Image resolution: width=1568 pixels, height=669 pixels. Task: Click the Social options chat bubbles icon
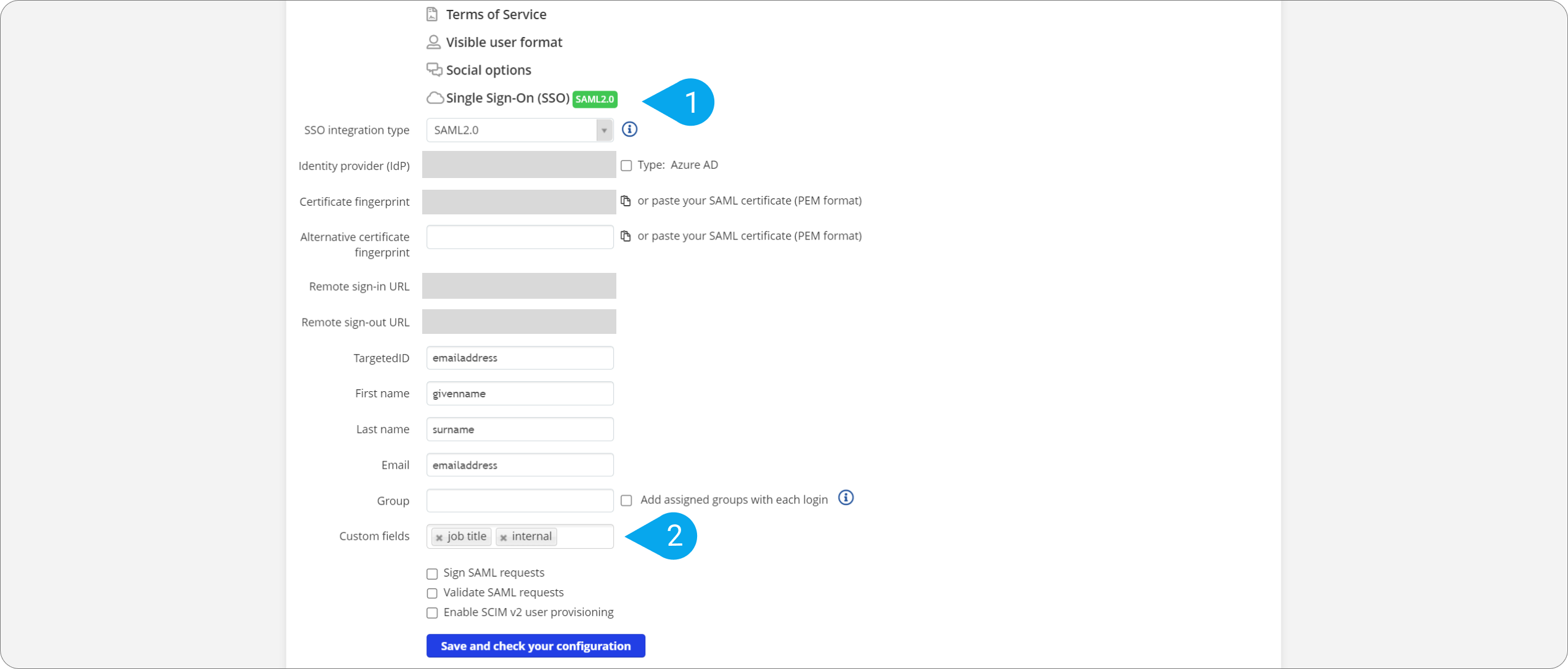tap(435, 70)
